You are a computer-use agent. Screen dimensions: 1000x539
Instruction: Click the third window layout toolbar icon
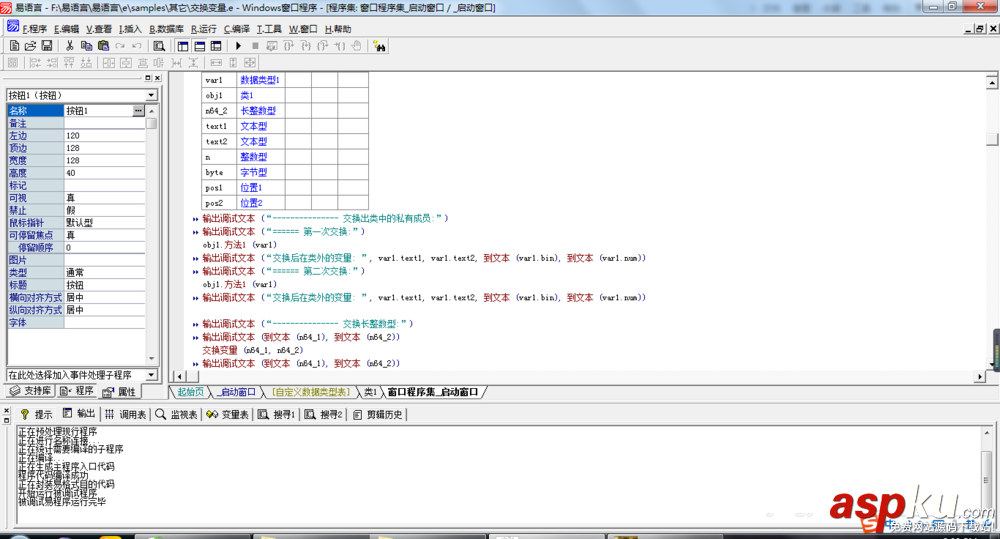216,46
